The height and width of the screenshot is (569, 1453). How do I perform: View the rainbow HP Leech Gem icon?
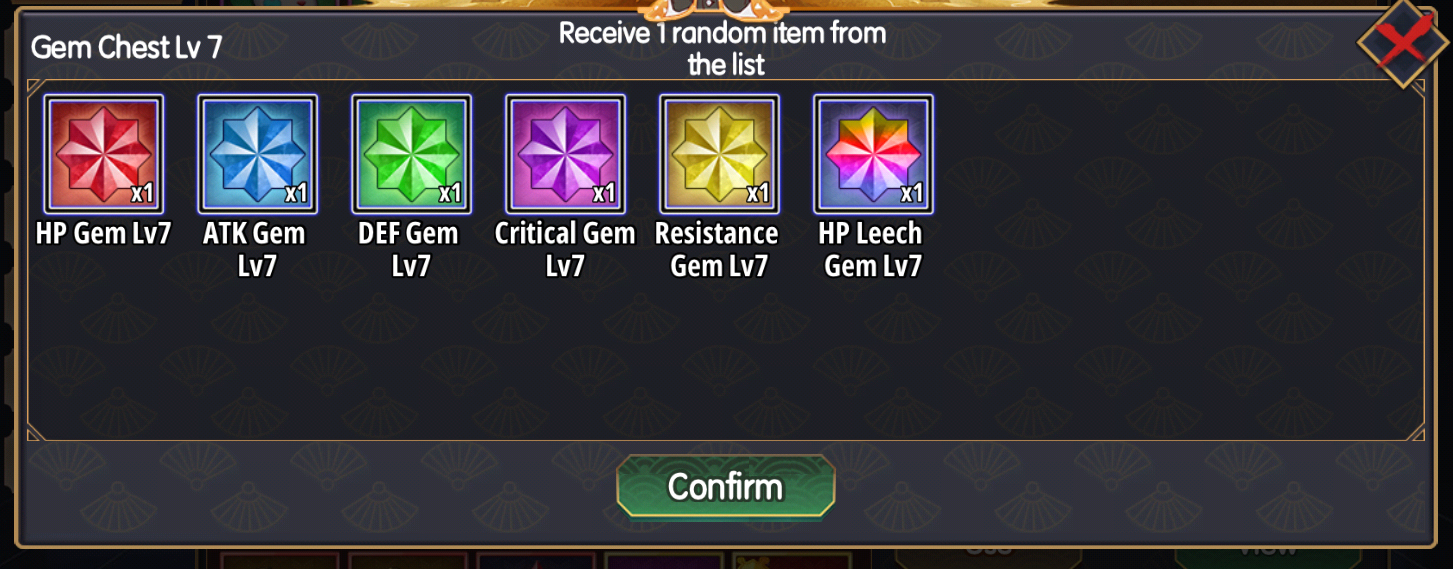coord(874,154)
